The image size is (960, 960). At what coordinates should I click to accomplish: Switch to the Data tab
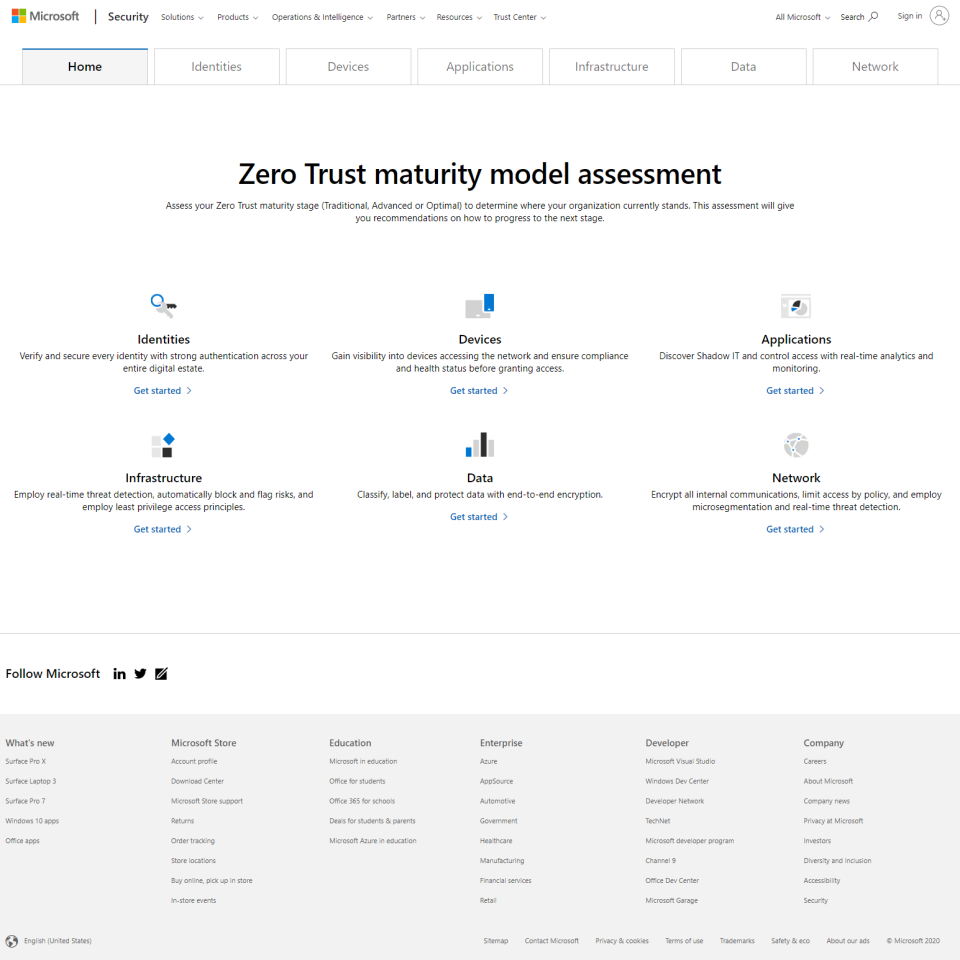[743, 67]
